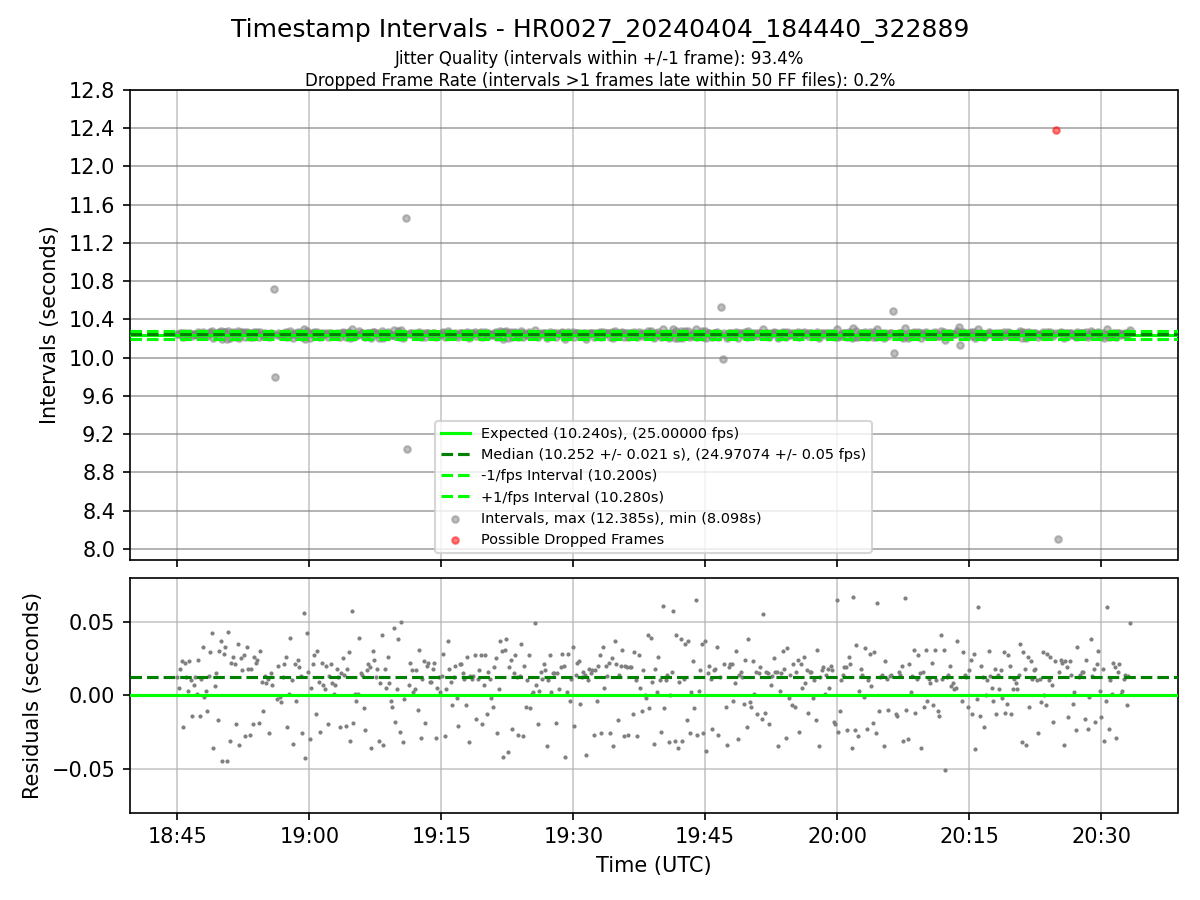Click the red marker in the legend
This screenshot has width=1200, height=900.
pyautogui.click(x=456, y=540)
